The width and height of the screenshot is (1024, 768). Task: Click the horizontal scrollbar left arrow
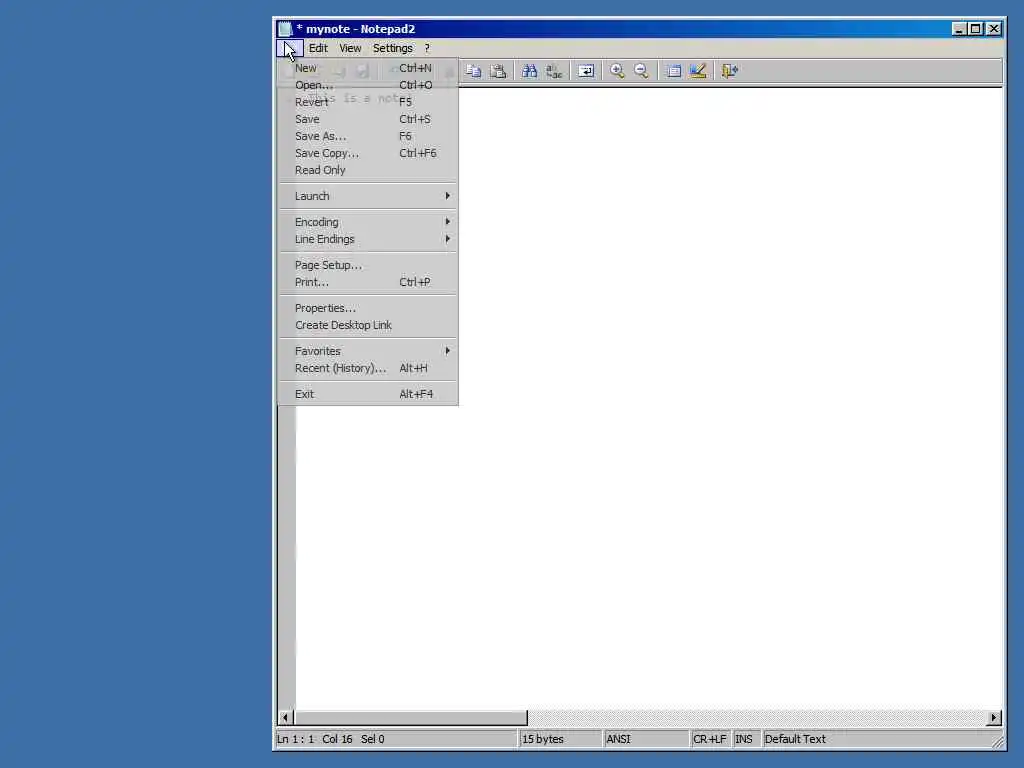pyautogui.click(x=285, y=717)
